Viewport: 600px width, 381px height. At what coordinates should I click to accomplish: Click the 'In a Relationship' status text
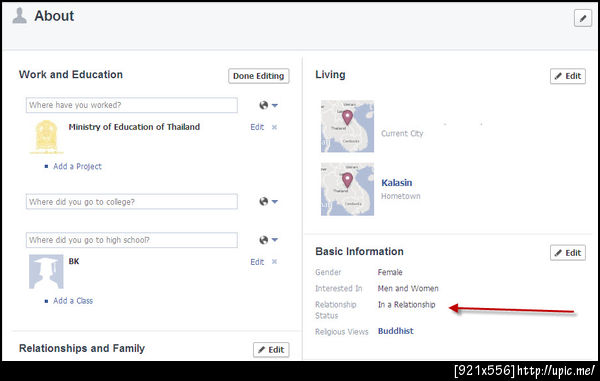tap(407, 304)
